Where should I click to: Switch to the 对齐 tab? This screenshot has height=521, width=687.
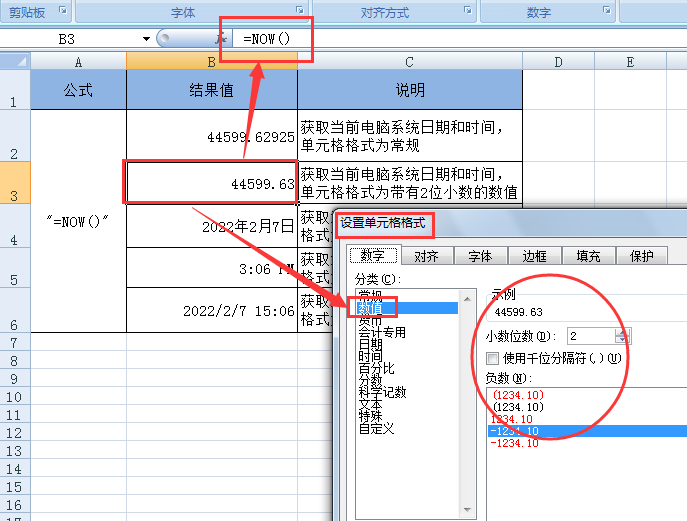[427, 256]
